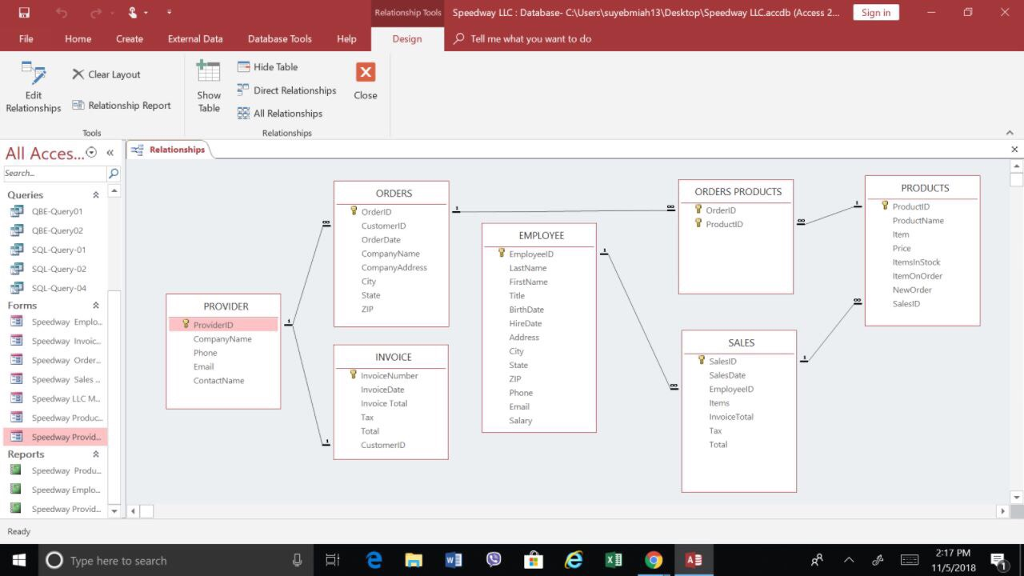Click horizontal scrollbar right arrow
Image resolution: width=1024 pixels, height=576 pixels.
1002,511
